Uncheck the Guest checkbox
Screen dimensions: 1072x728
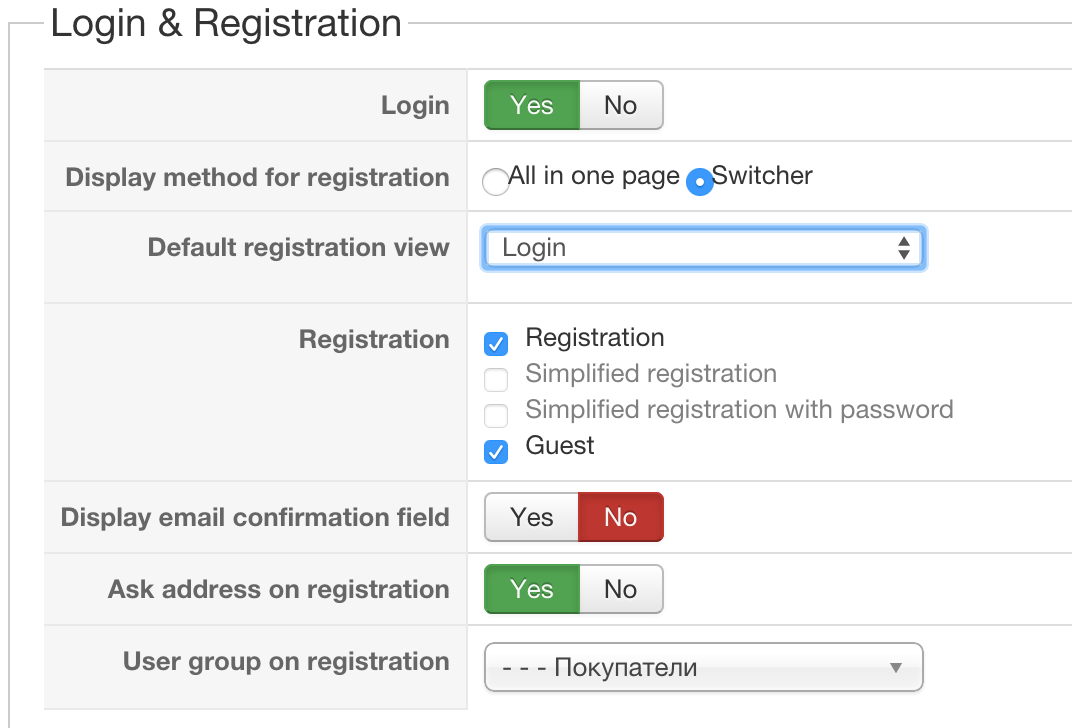496,452
